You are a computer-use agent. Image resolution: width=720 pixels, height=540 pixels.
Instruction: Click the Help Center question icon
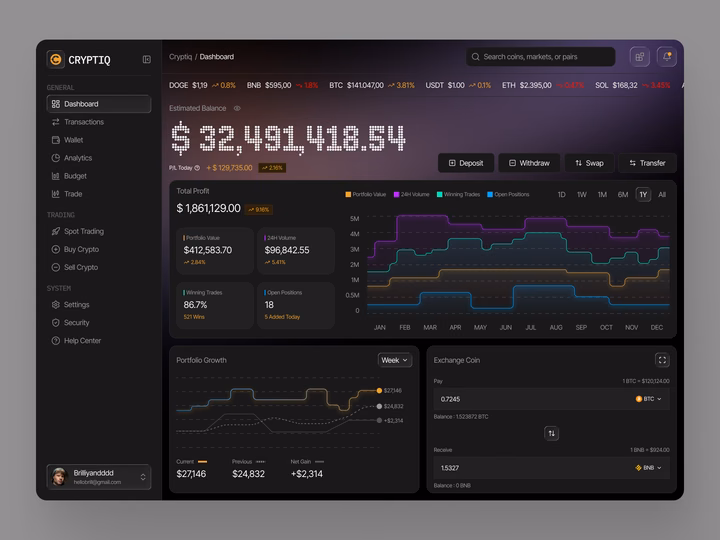coord(56,341)
